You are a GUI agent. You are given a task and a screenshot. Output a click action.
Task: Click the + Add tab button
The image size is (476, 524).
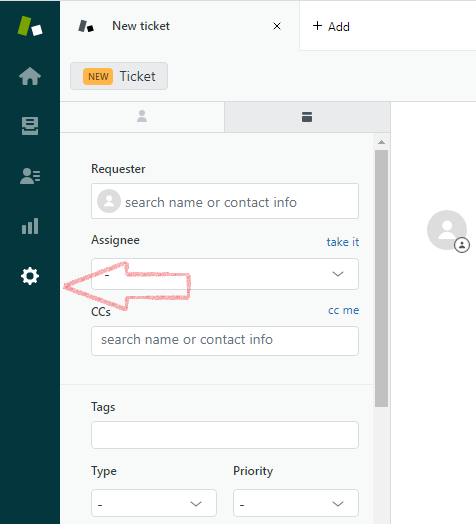(x=331, y=26)
